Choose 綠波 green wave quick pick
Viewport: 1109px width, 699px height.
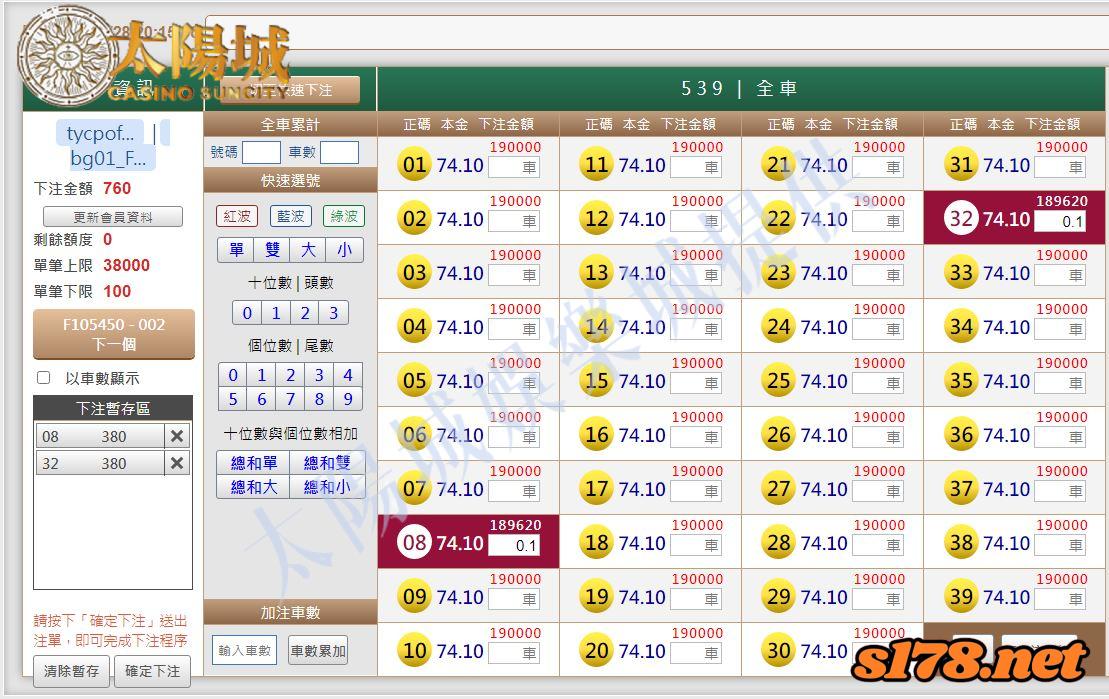344,216
